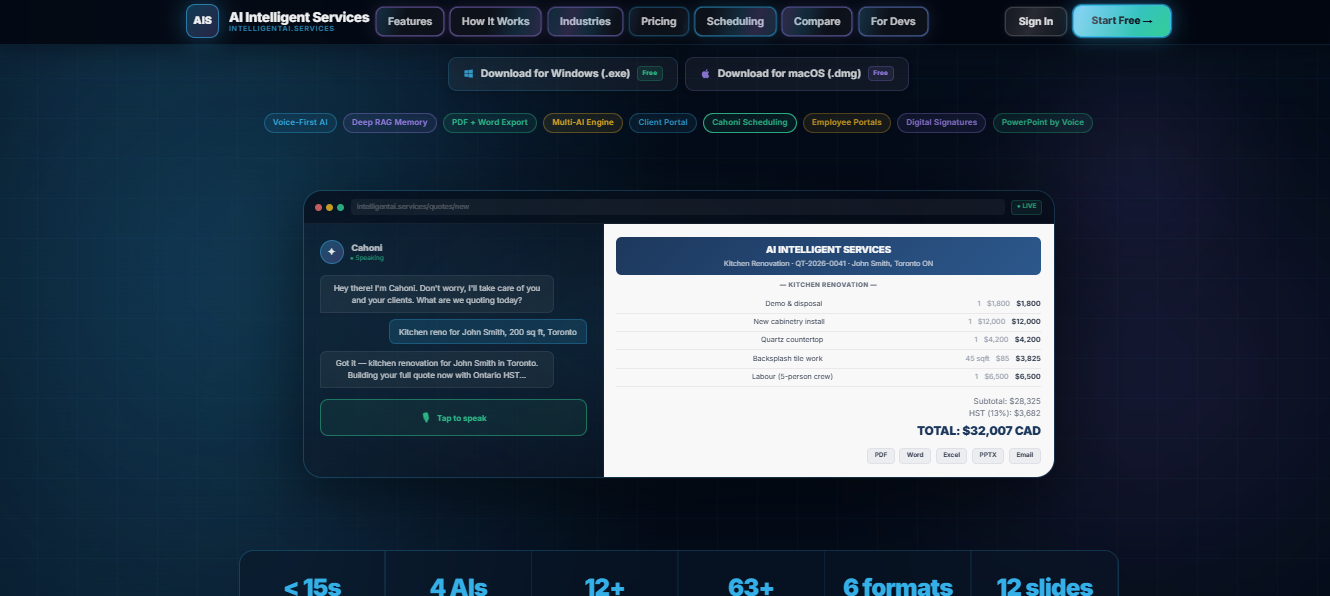This screenshot has width=1330, height=596.
Task: Download for Windows (.exe)
Action: [x=563, y=74]
